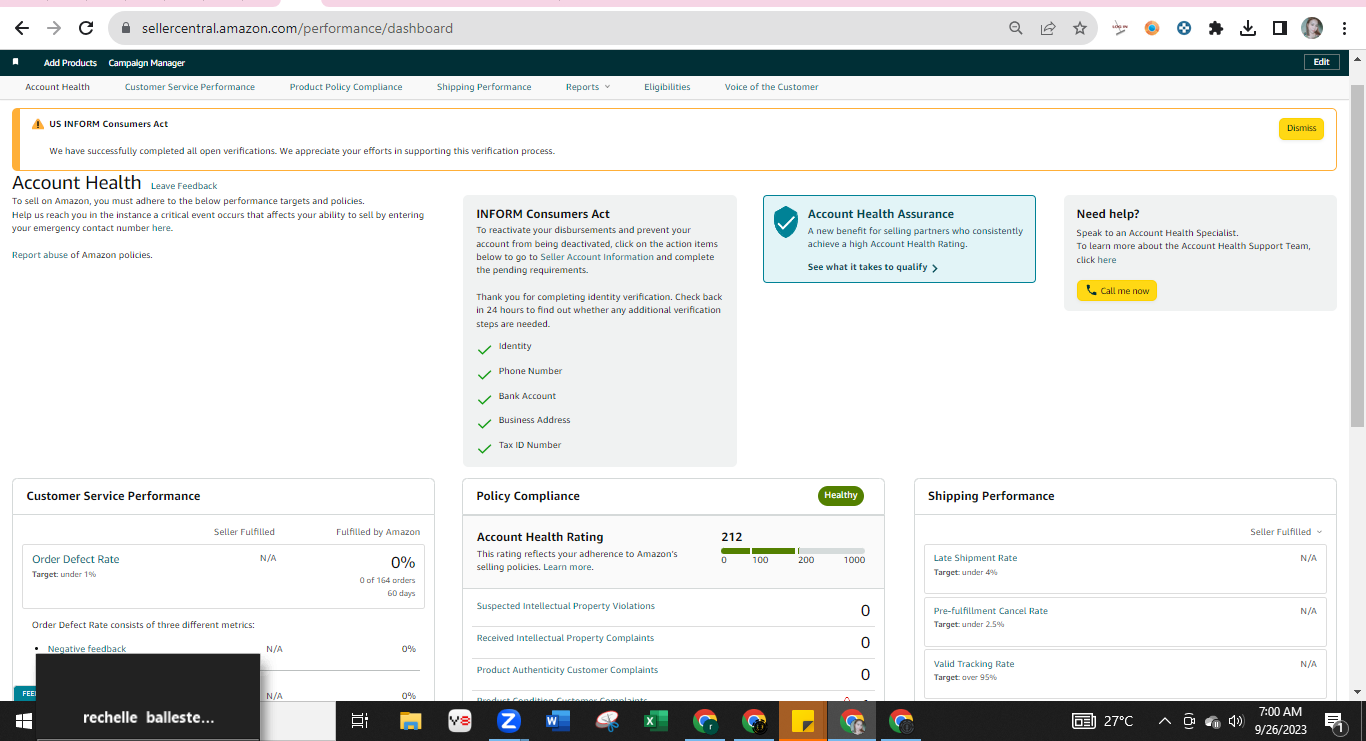The width and height of the screenshot is (1366, 741).
Task: Open the Windows Start menu
Action: tap(23, 720)
